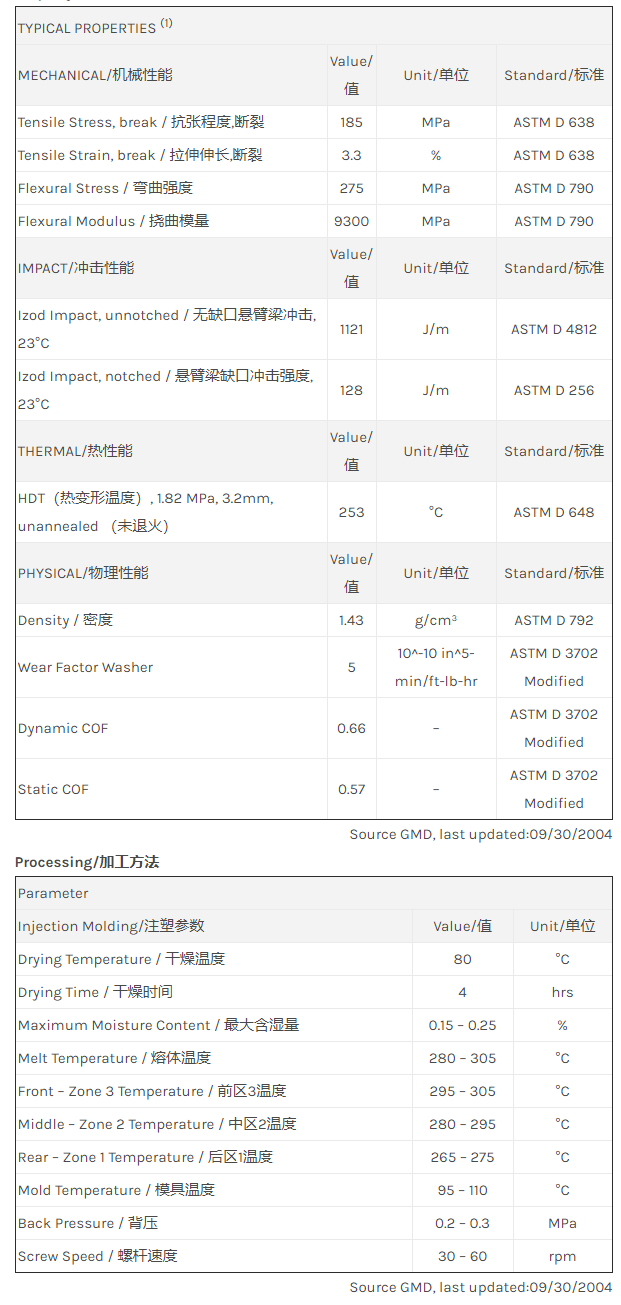Click the Flexural Modulus value 9300

[x=351, y=221]
